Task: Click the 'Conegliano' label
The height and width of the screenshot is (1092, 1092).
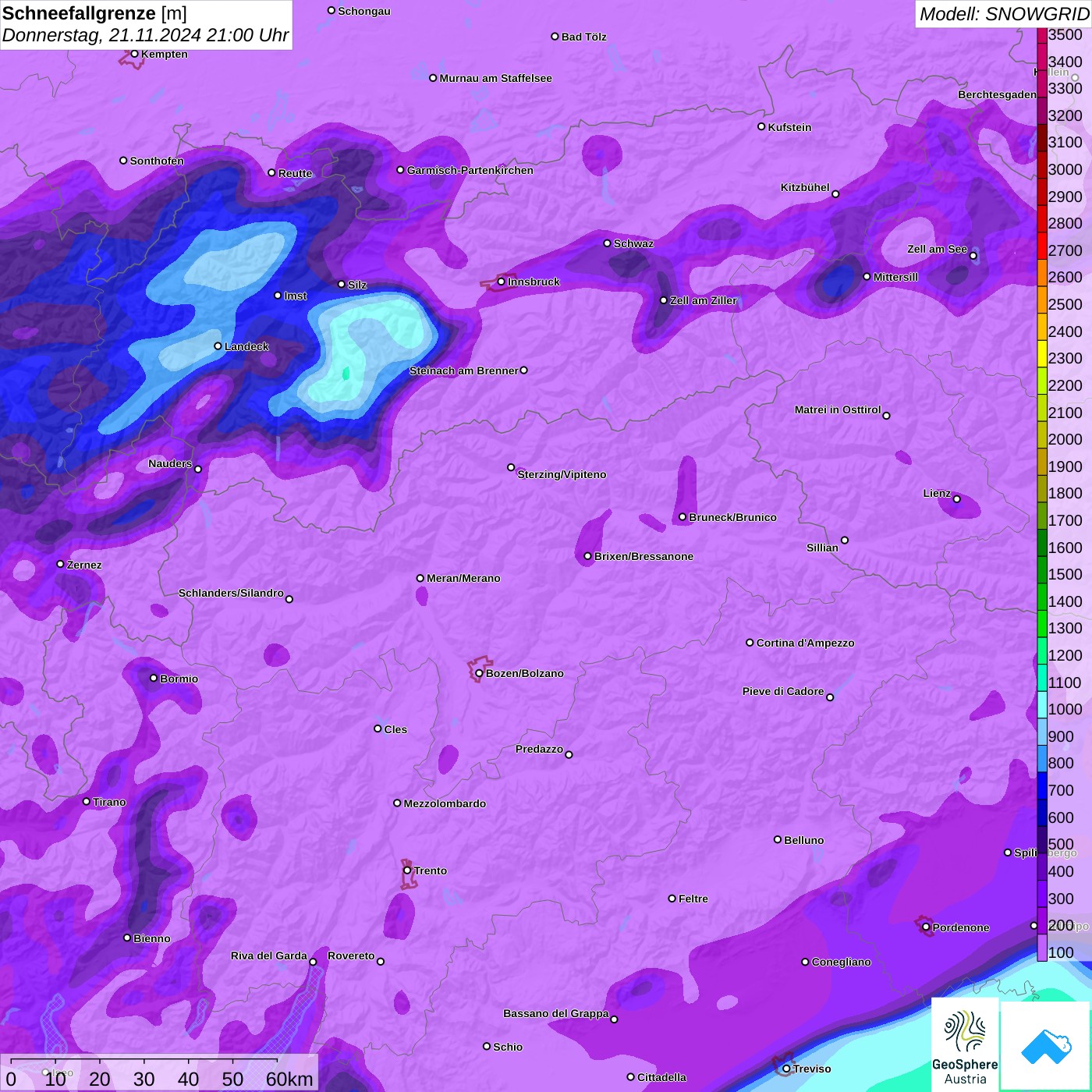Action: click(841, 962)
